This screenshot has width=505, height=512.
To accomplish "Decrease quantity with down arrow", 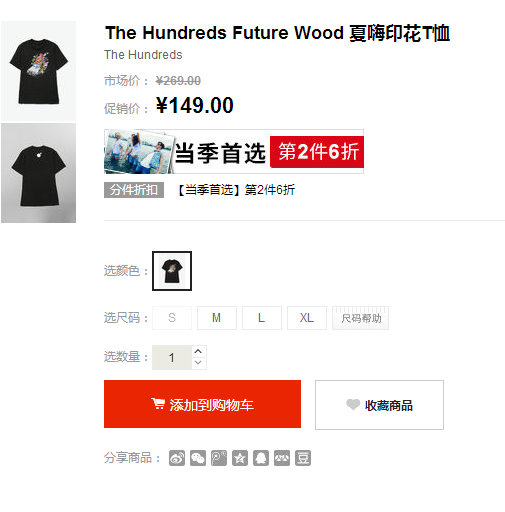I will [198, 363].
